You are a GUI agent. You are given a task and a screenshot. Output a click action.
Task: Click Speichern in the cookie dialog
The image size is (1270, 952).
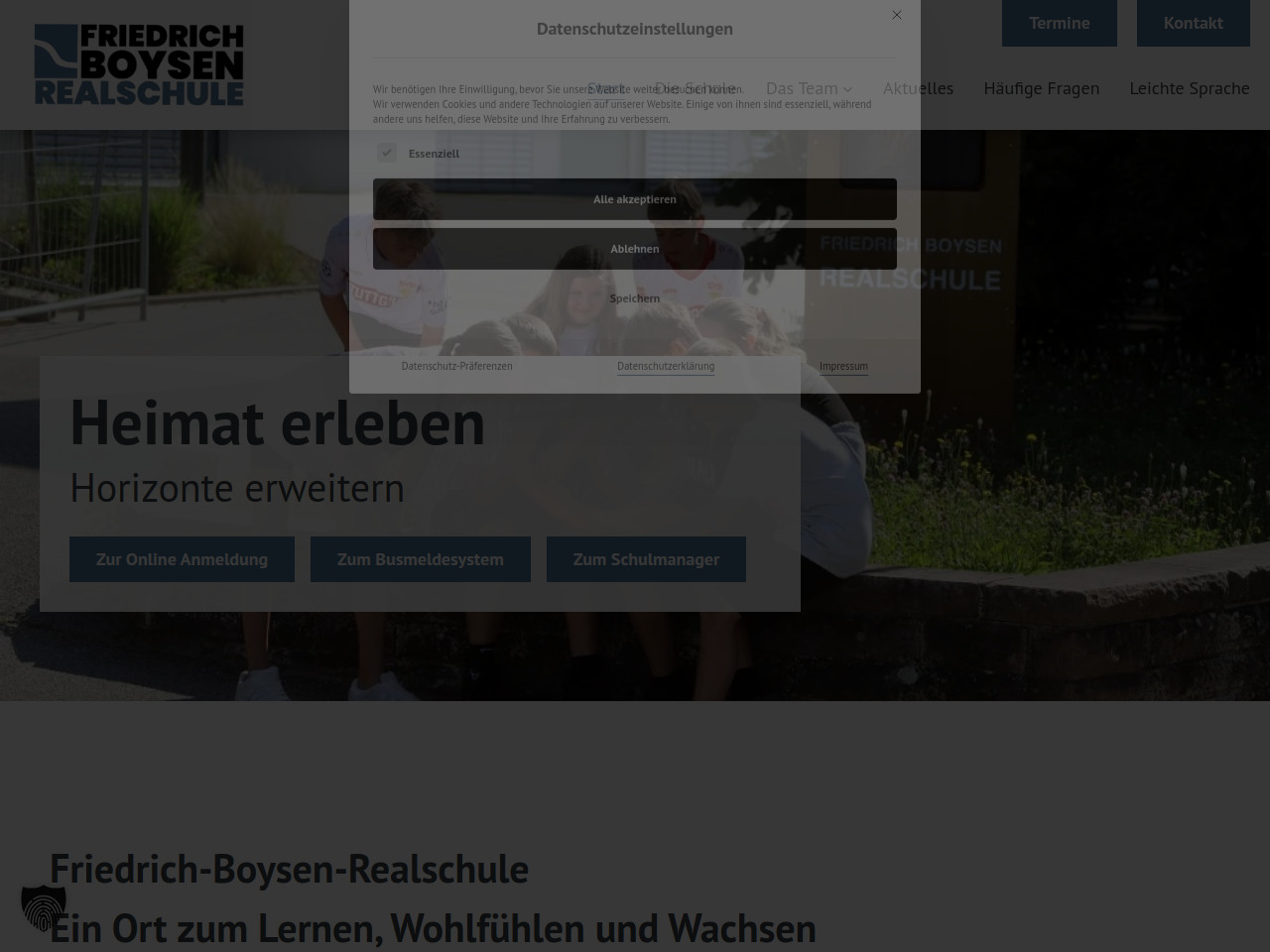pos(635,298)
